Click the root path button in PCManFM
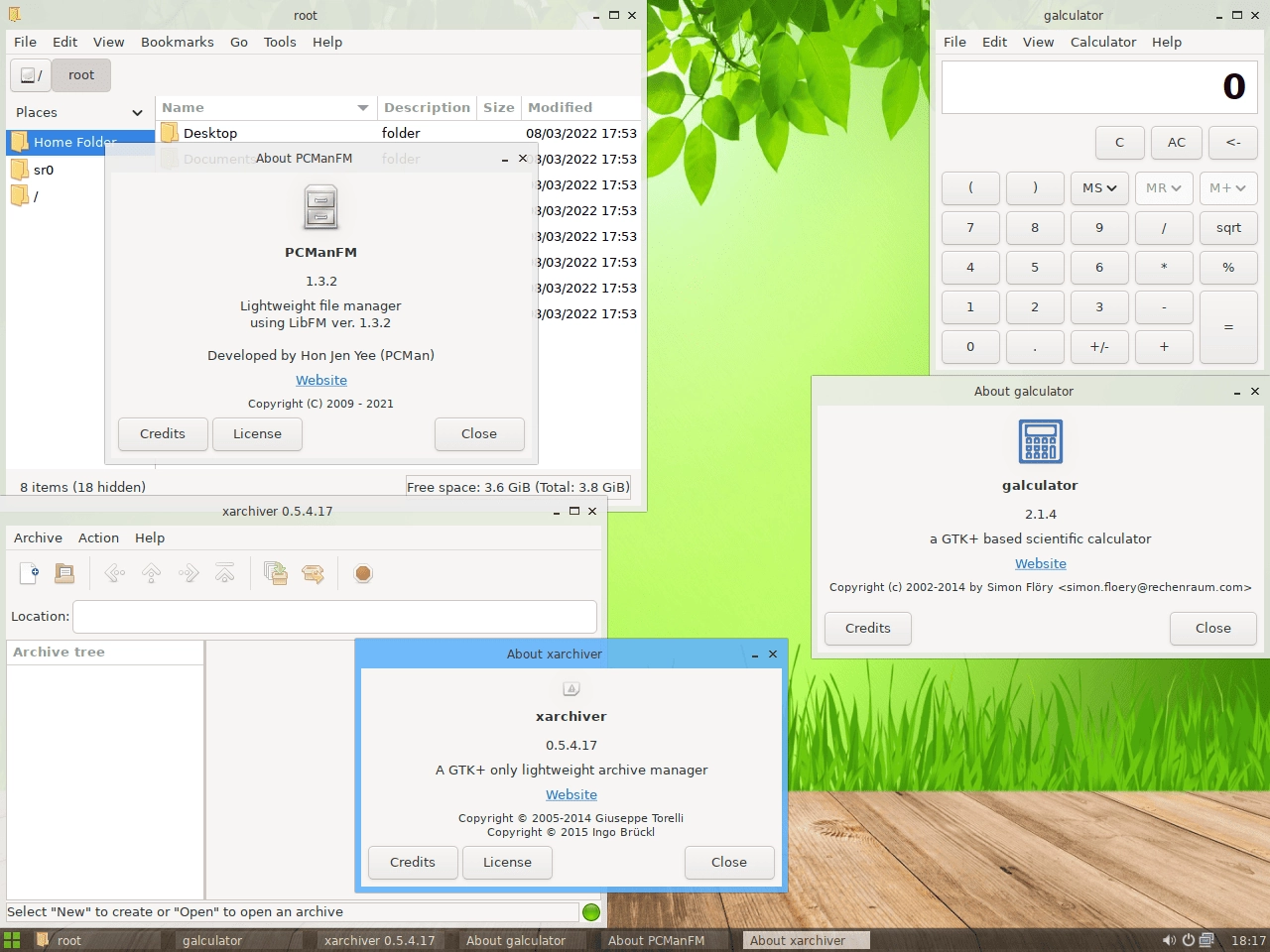The width and height of the screenshot is (1270, 952). point(81,75)
